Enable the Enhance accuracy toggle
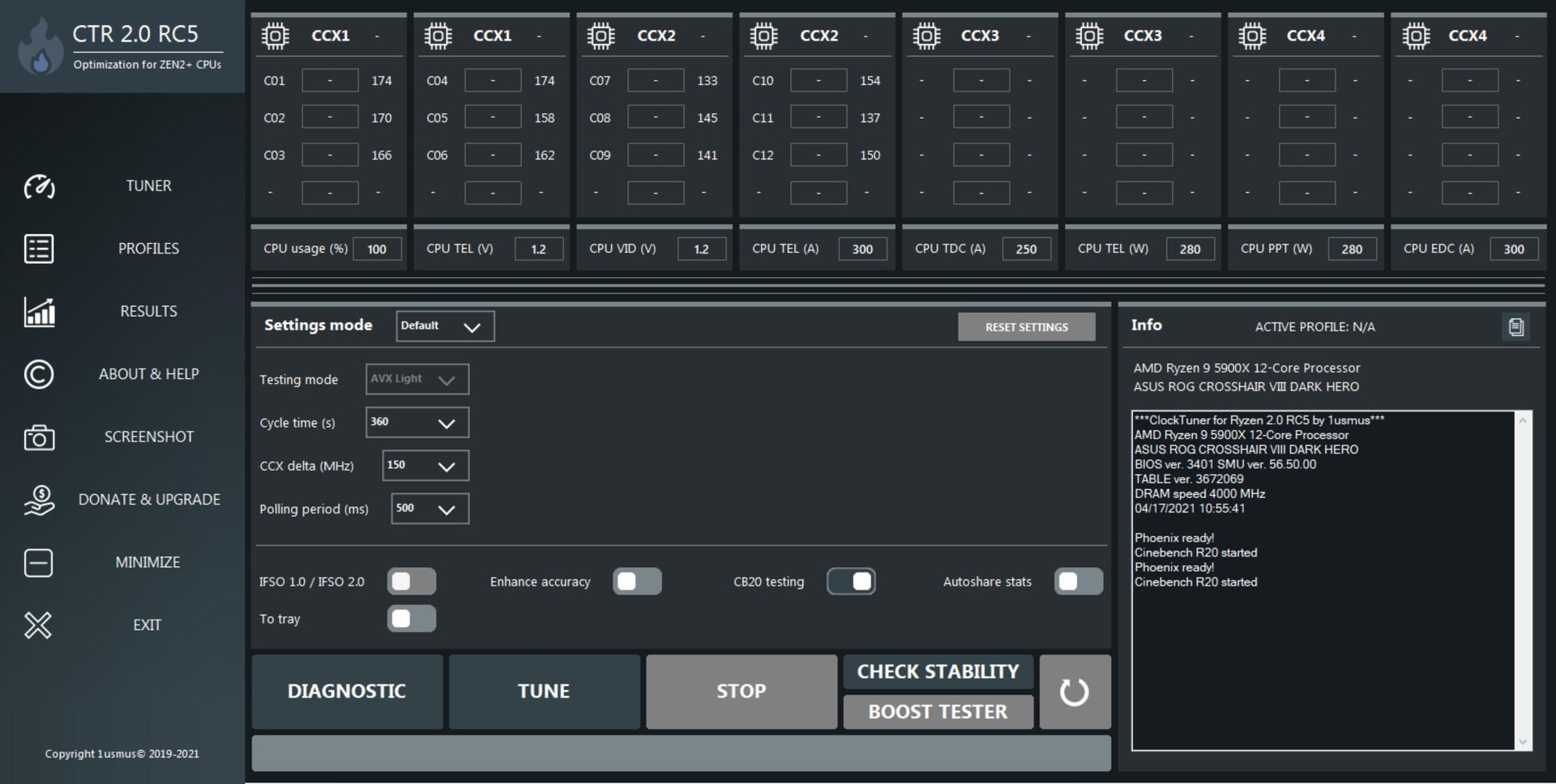Screen dimensions: 1556x784 [x=637, y=581]
